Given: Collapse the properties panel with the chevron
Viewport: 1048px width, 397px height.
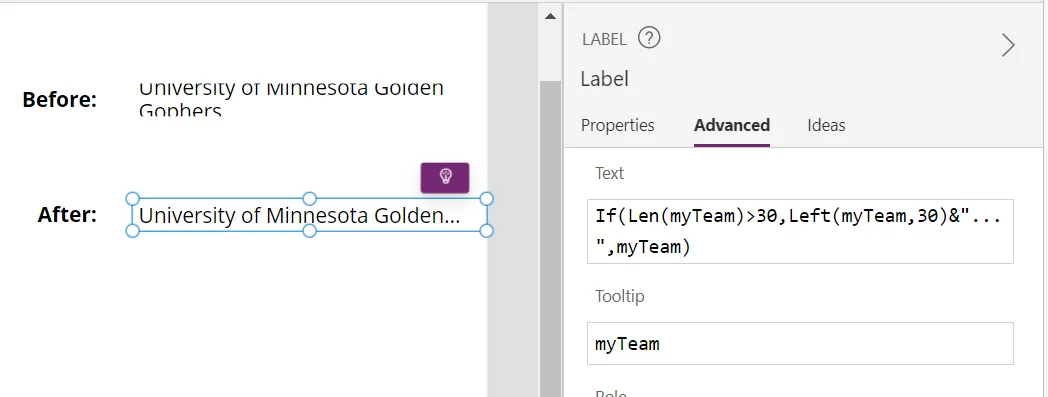Looking at the screenshot, I should tap(1008, 45).
